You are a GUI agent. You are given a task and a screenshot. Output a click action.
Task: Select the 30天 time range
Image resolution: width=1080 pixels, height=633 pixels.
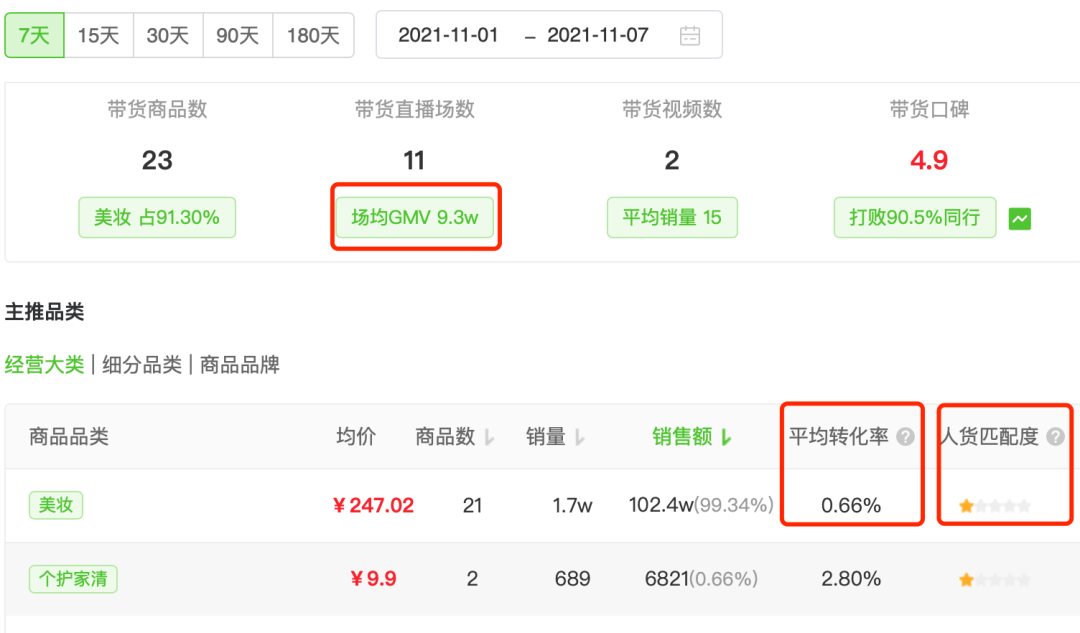pos(167,36)
